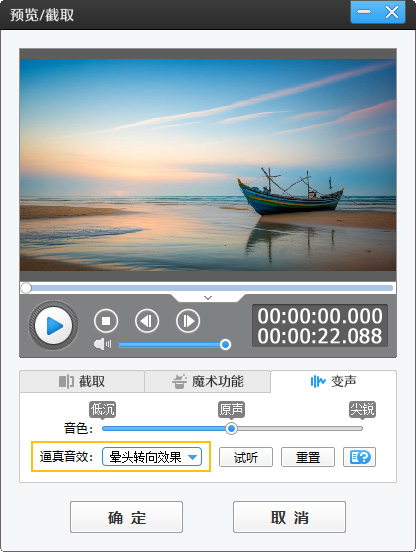Confirm with the 确定 button
The image size is (416, 552).
(126, 517)
